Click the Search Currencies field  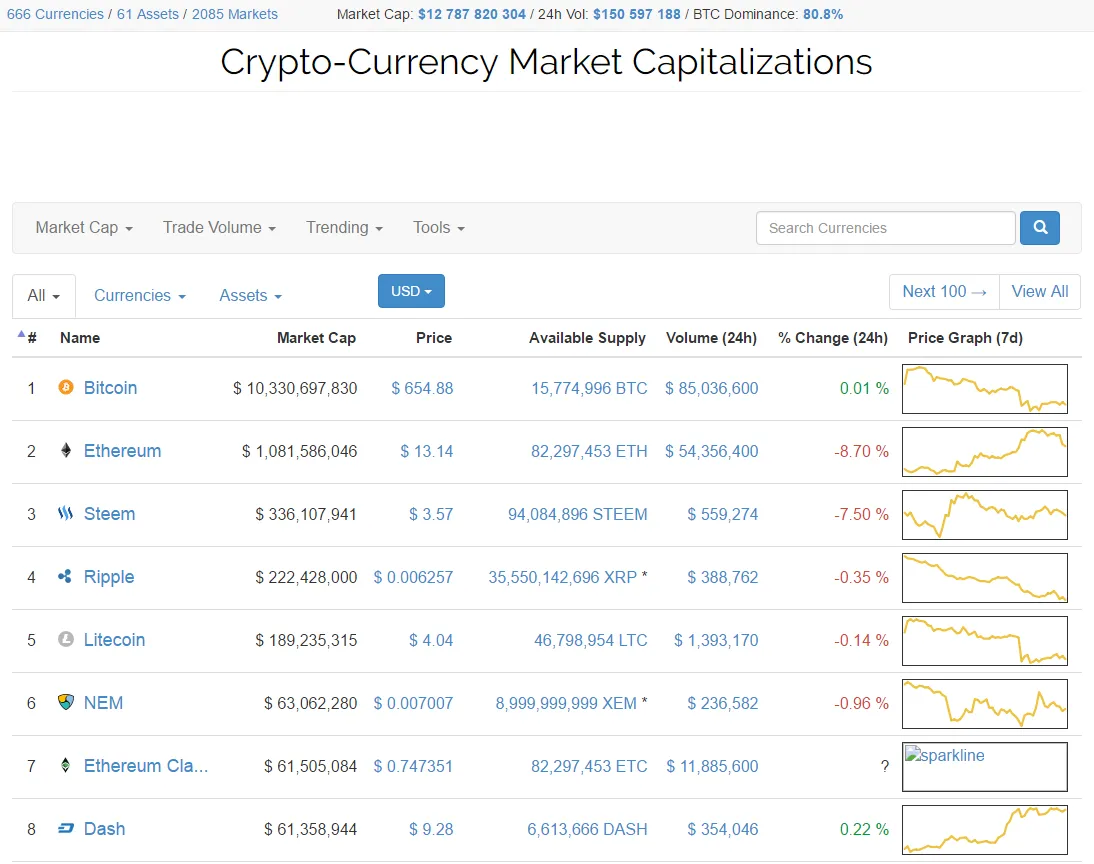(x=885, y=228)
